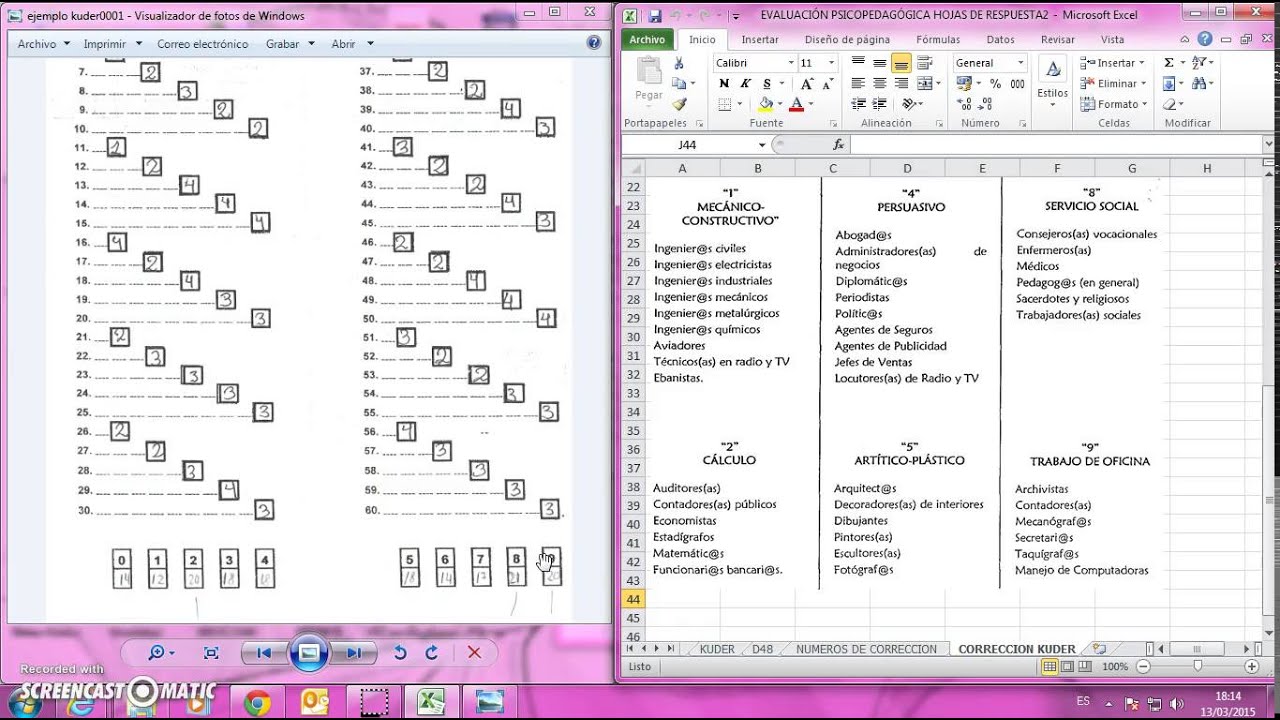Click the increase indent icon
This screenshot has width=1280, height=720.
pyautogui.click(x=879, y=104)
